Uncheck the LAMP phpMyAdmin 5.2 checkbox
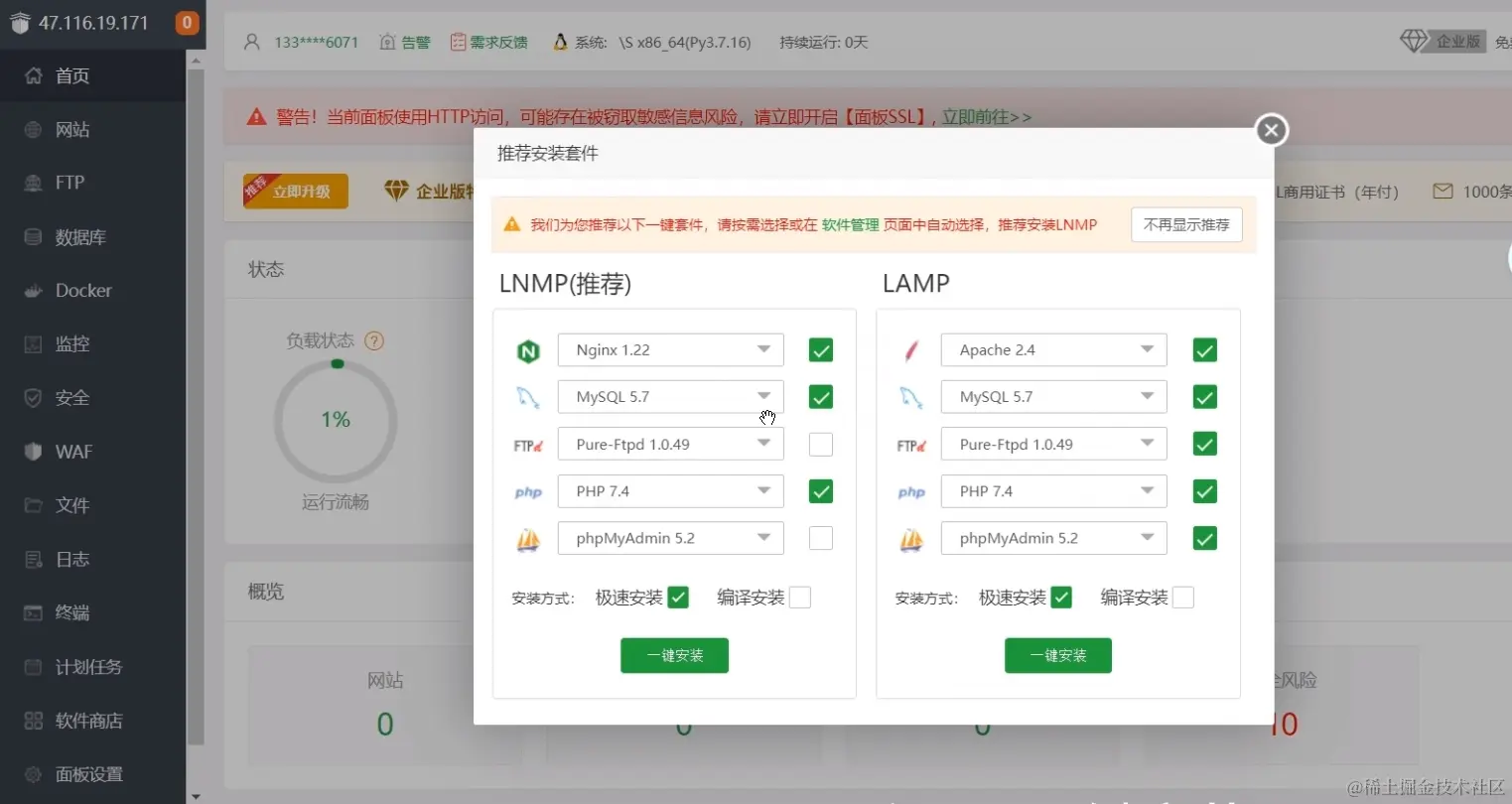The height and width of the screenshot is (804, 1512). click(x=1205, y=538)
